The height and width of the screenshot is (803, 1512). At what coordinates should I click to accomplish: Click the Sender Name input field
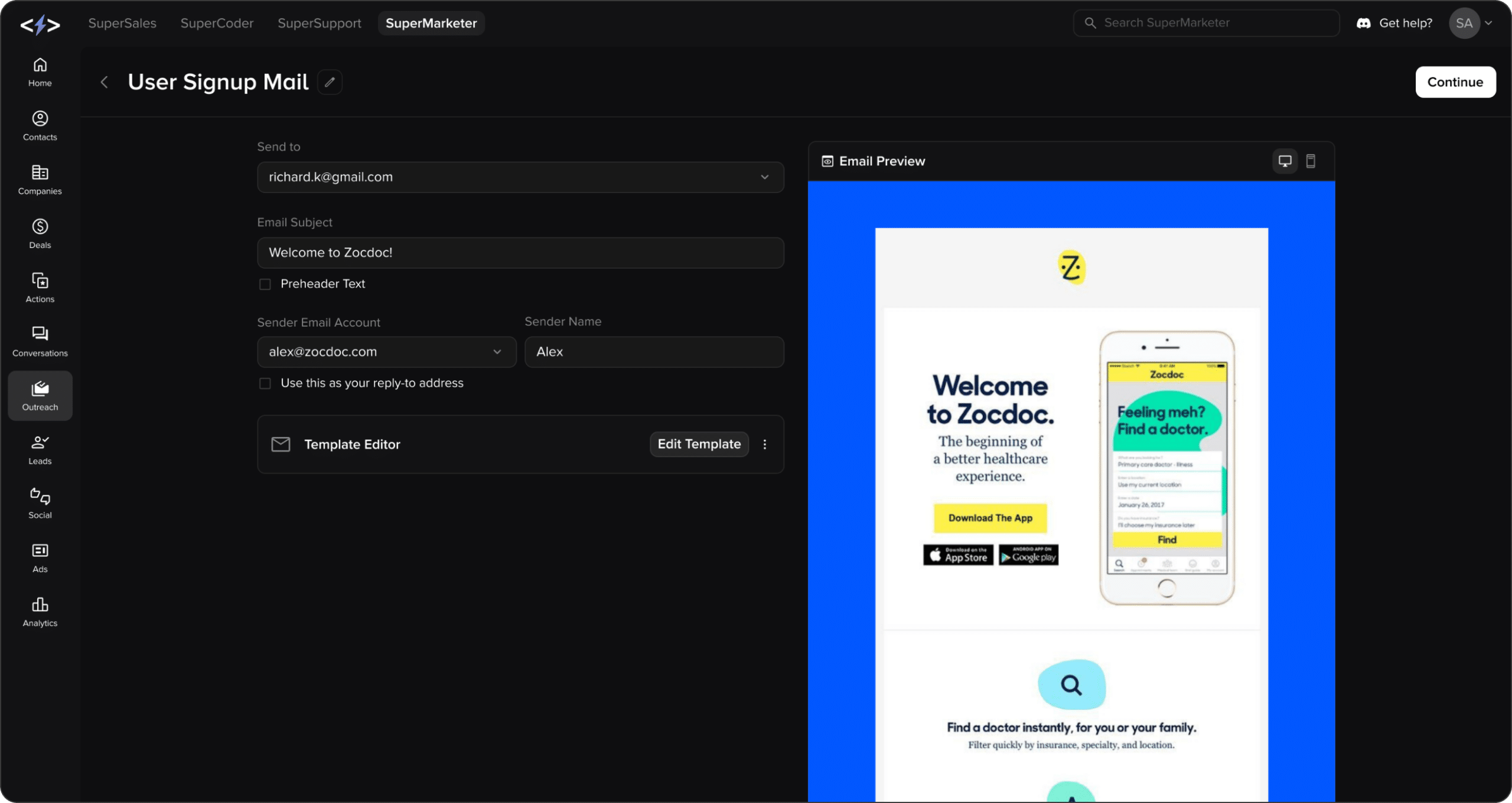(654, 352)
